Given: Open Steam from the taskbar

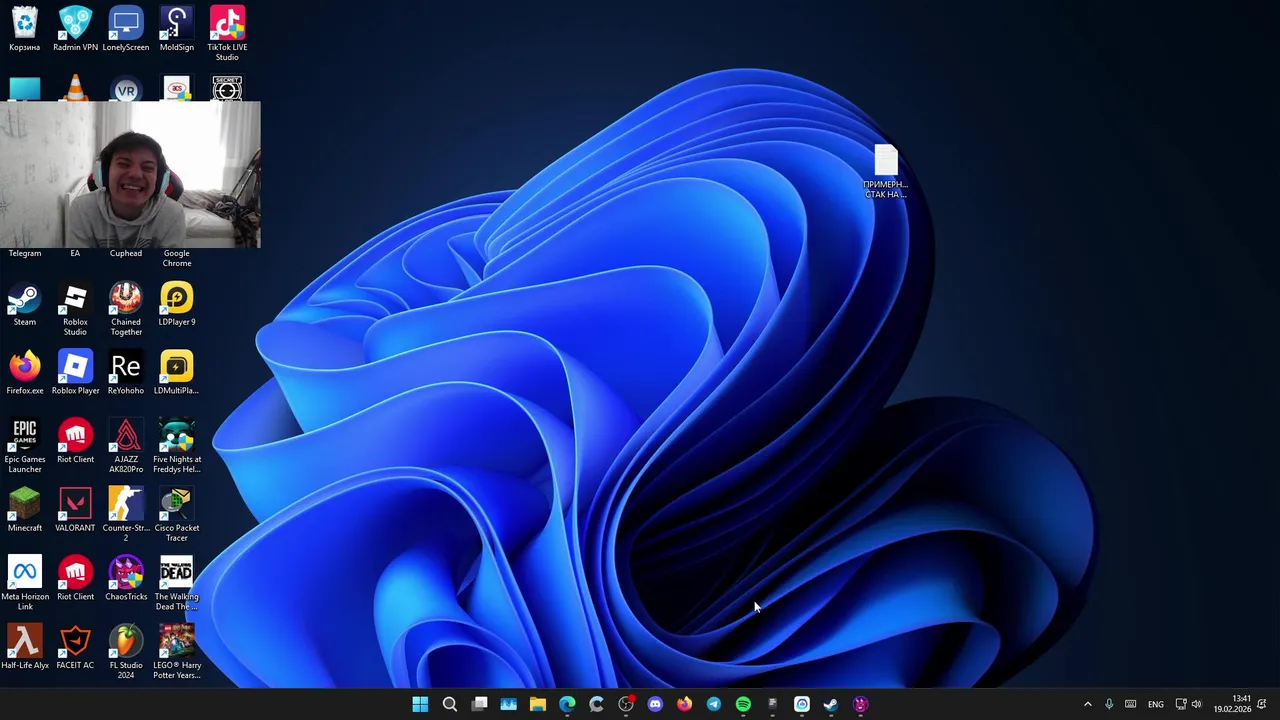Looking at the screenshot, I should click(x=830, y=704).
